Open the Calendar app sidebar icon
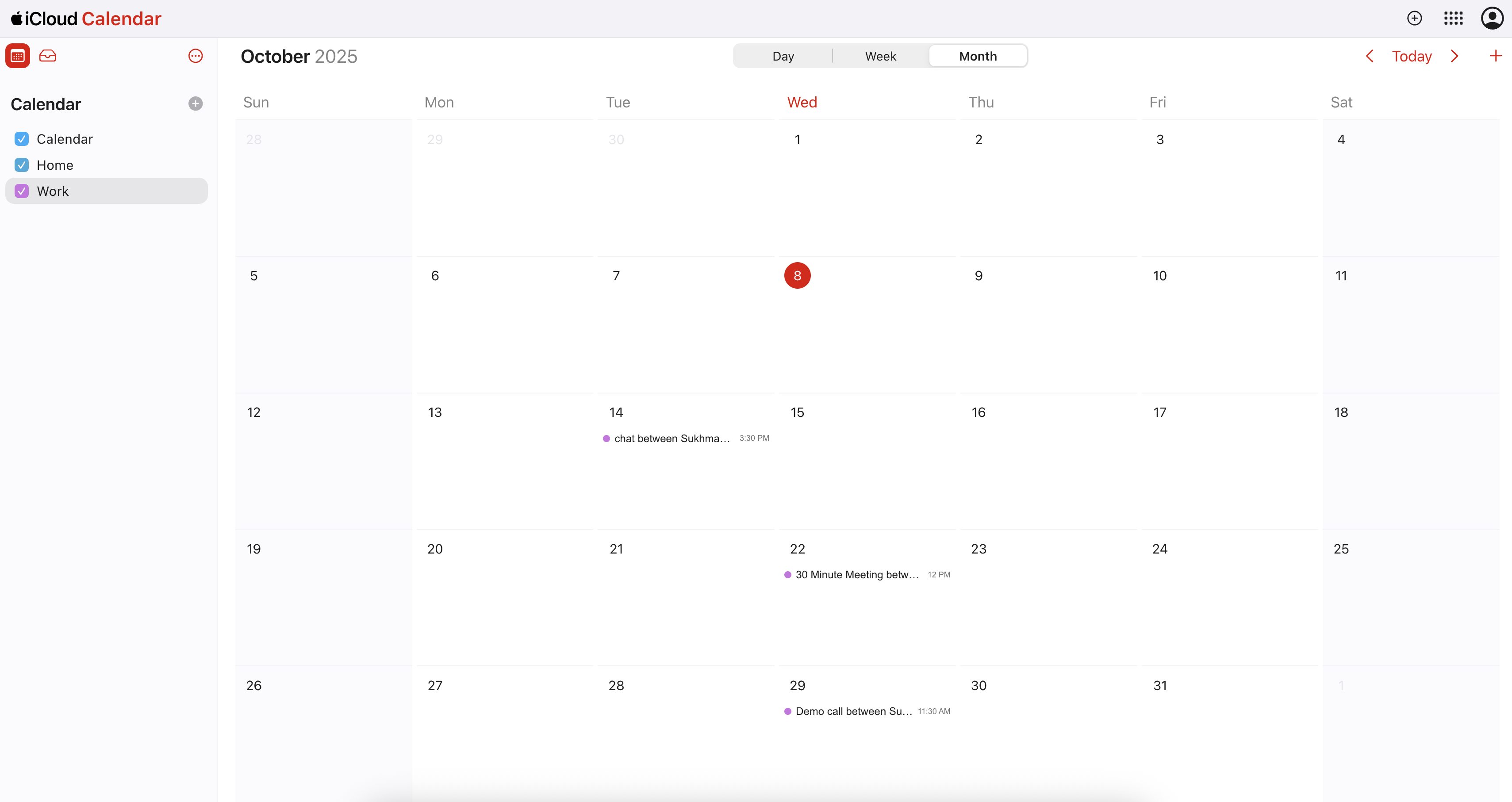The width and height of the screenshot is (1512, 802). tap(18, 56)
